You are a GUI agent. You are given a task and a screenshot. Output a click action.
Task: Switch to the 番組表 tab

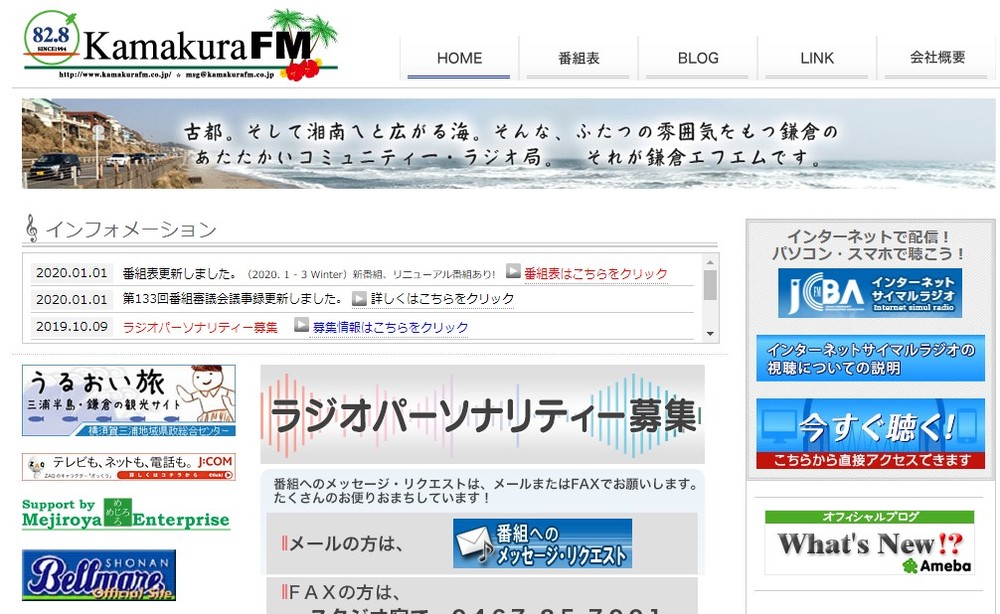(577, 58)
